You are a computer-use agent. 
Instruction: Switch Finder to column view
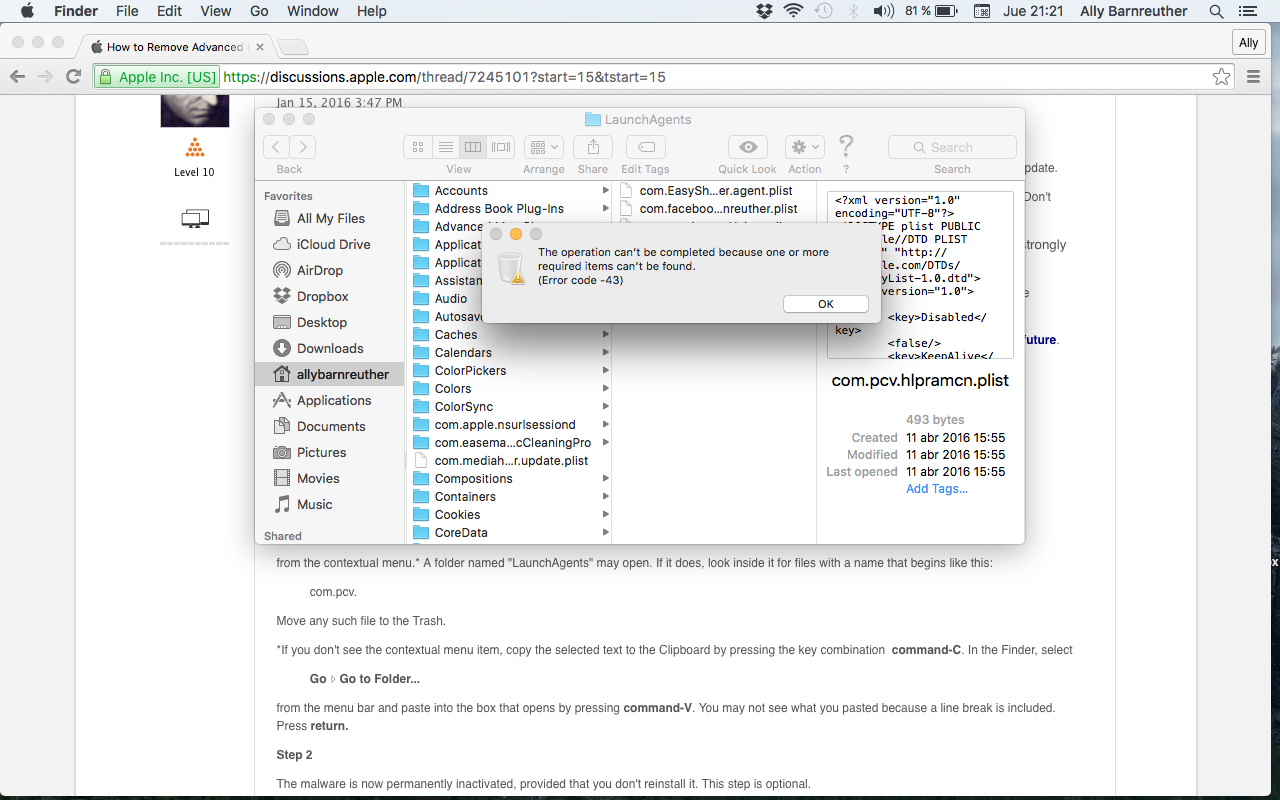click(473, 147)
